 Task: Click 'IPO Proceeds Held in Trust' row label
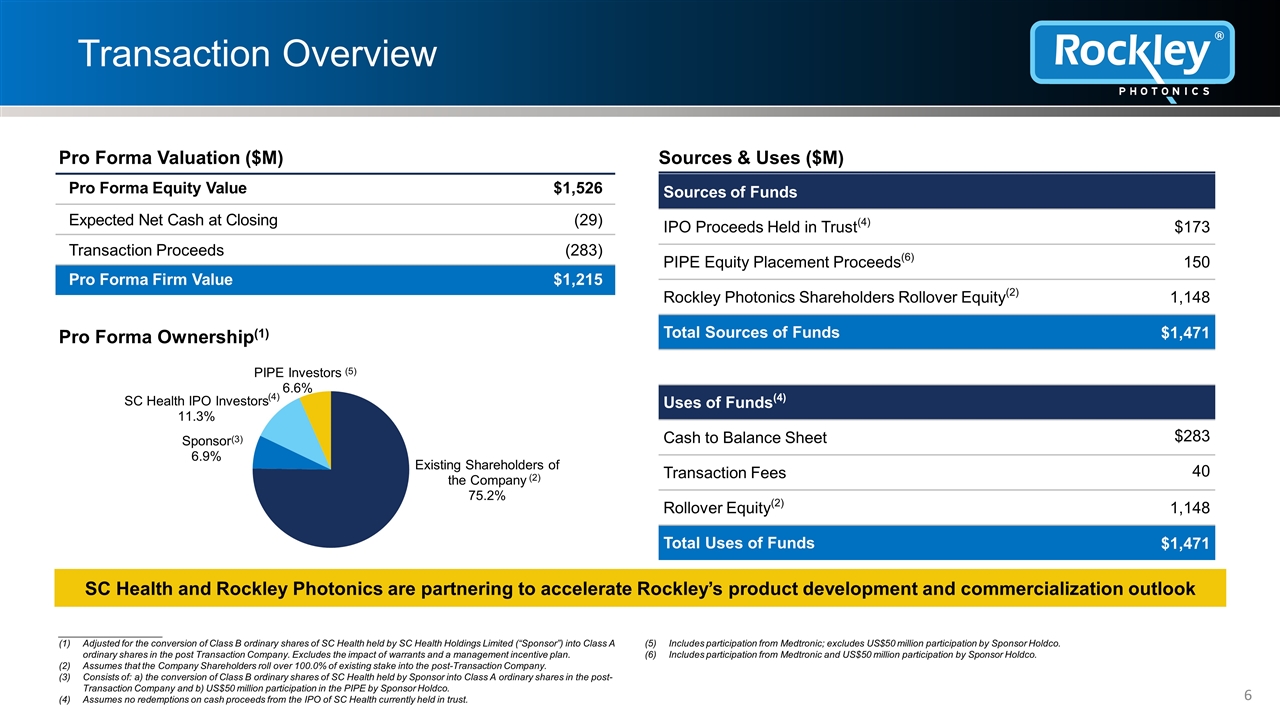(767, 227)
